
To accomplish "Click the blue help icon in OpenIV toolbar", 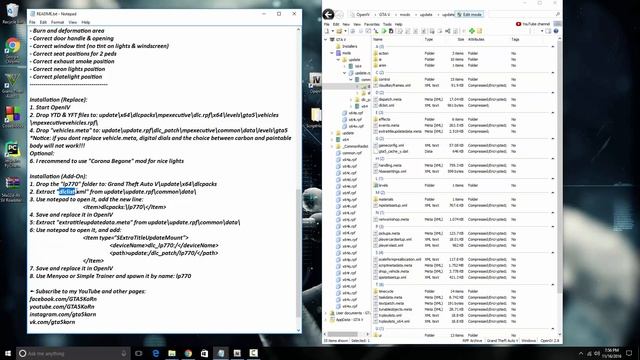I will pos(556,31).
